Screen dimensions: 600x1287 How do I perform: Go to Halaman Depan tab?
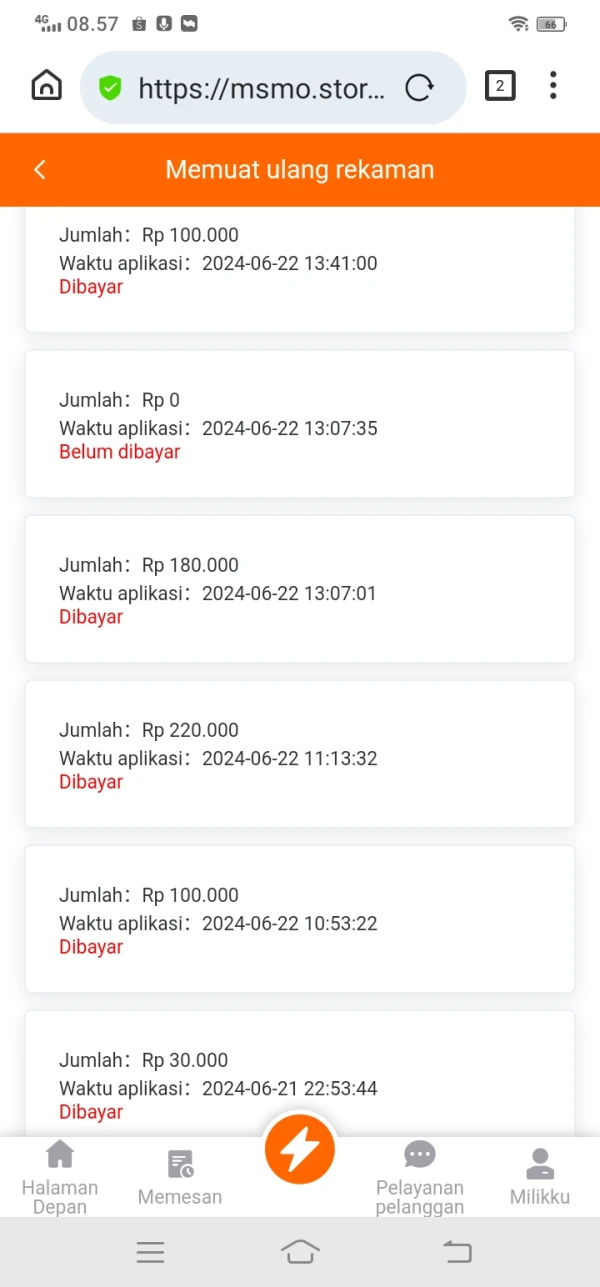[60, 1177]
